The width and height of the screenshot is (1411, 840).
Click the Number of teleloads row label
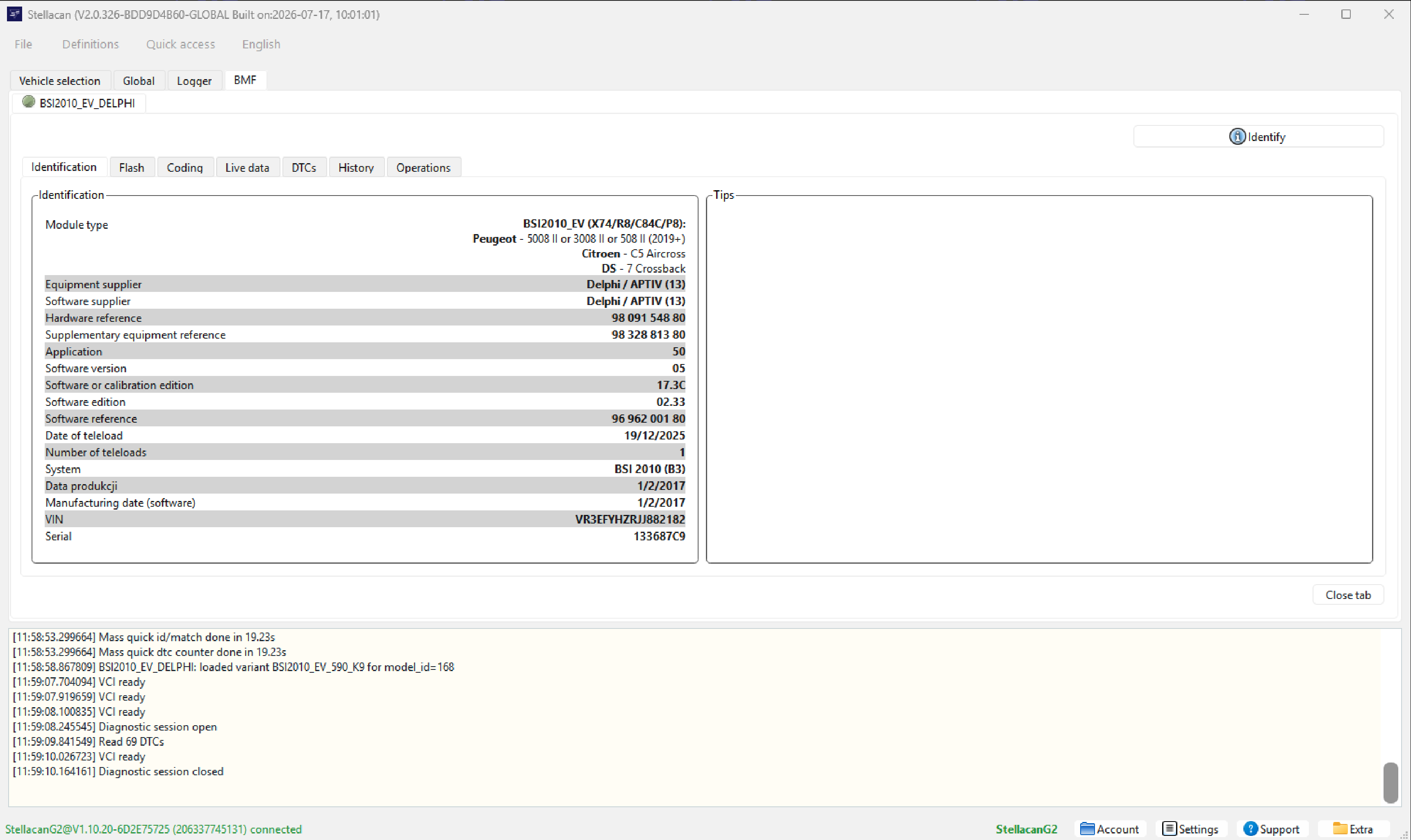96,452
